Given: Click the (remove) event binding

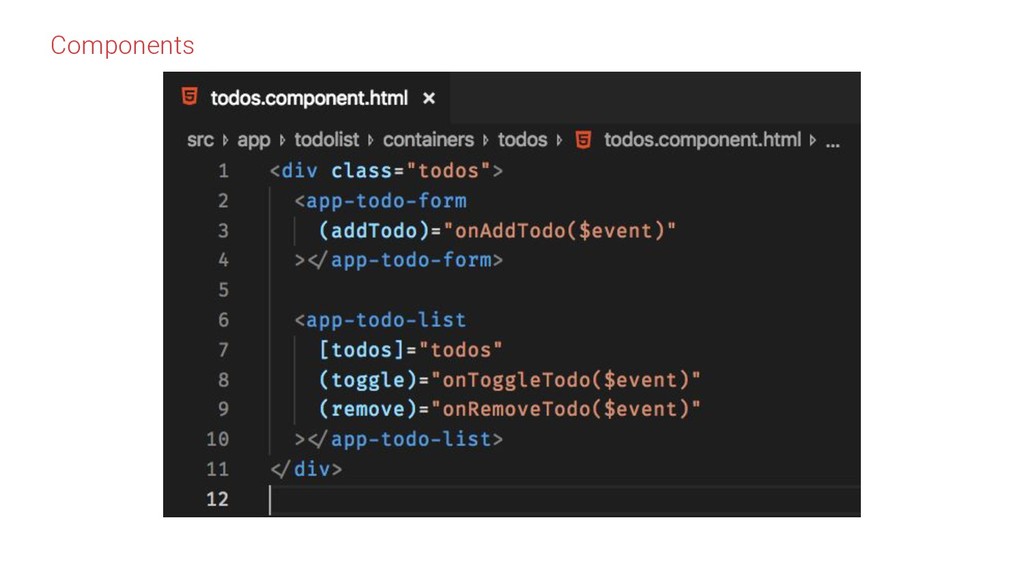Looking at the screenshot, I should tap(366, 409).
